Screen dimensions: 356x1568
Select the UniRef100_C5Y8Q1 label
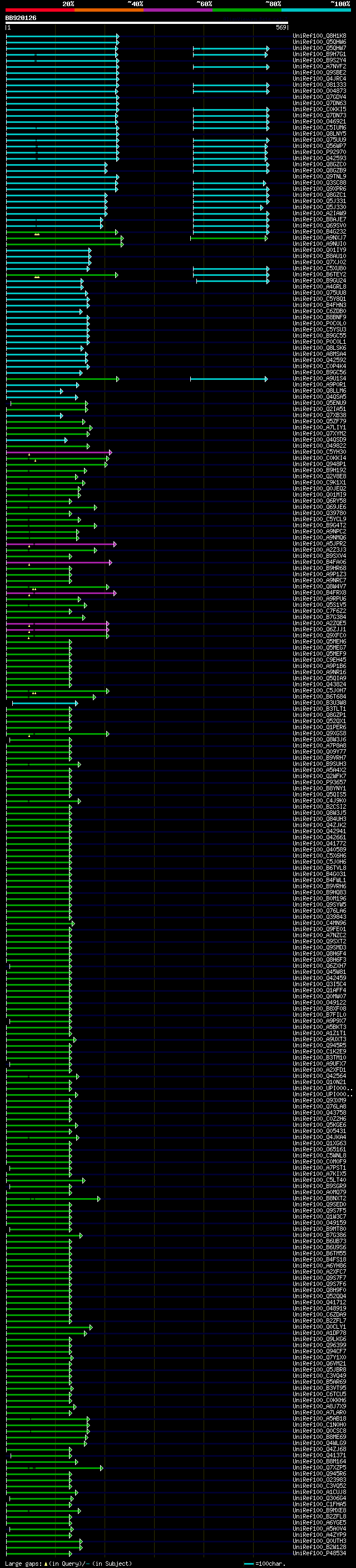(x=319, y=299)
